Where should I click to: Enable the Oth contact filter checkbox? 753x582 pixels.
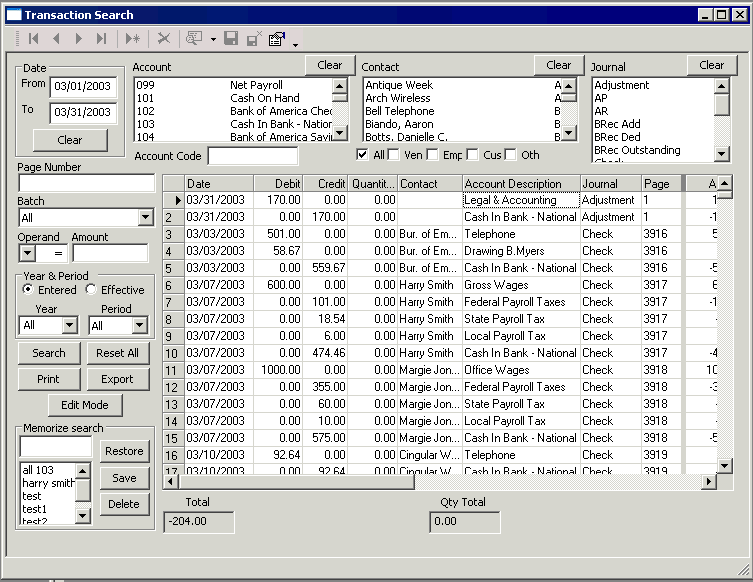coord(510,155)
